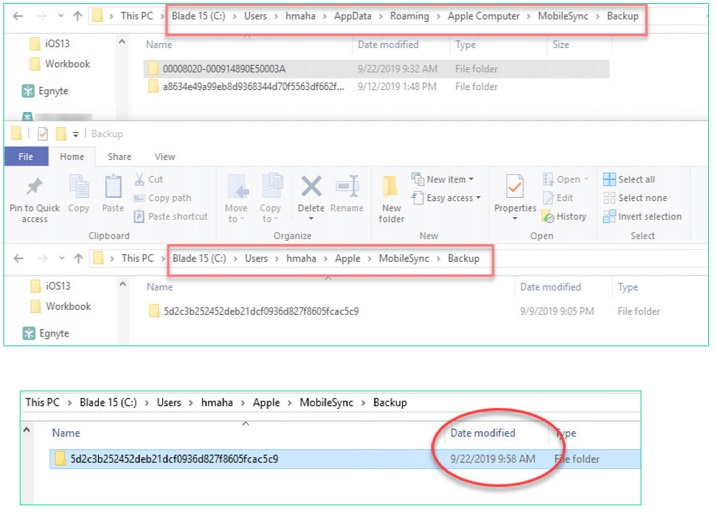Image resolution: width=717 pixels, height=512 pixels.
Task: Click New folder icon
Action: (x=391, y=187)
